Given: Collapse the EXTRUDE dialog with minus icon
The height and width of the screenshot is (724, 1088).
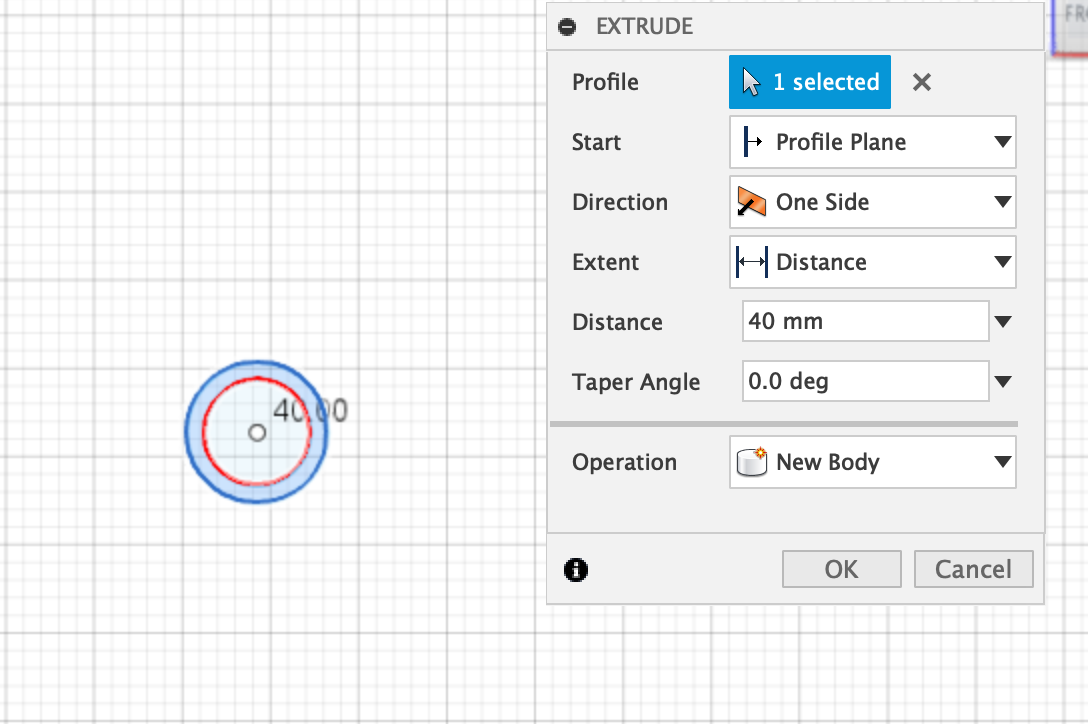Looking at the screenshot, I should [568, 27].
